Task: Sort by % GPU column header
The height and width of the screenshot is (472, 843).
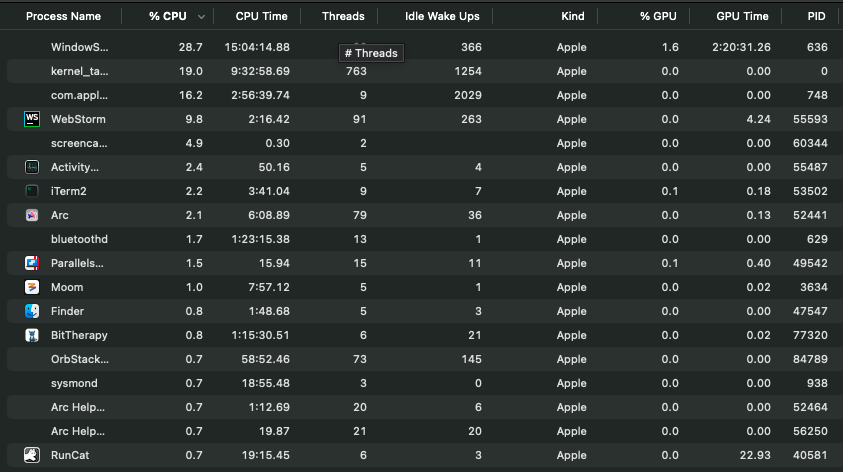Action: [x=659, y=17]
